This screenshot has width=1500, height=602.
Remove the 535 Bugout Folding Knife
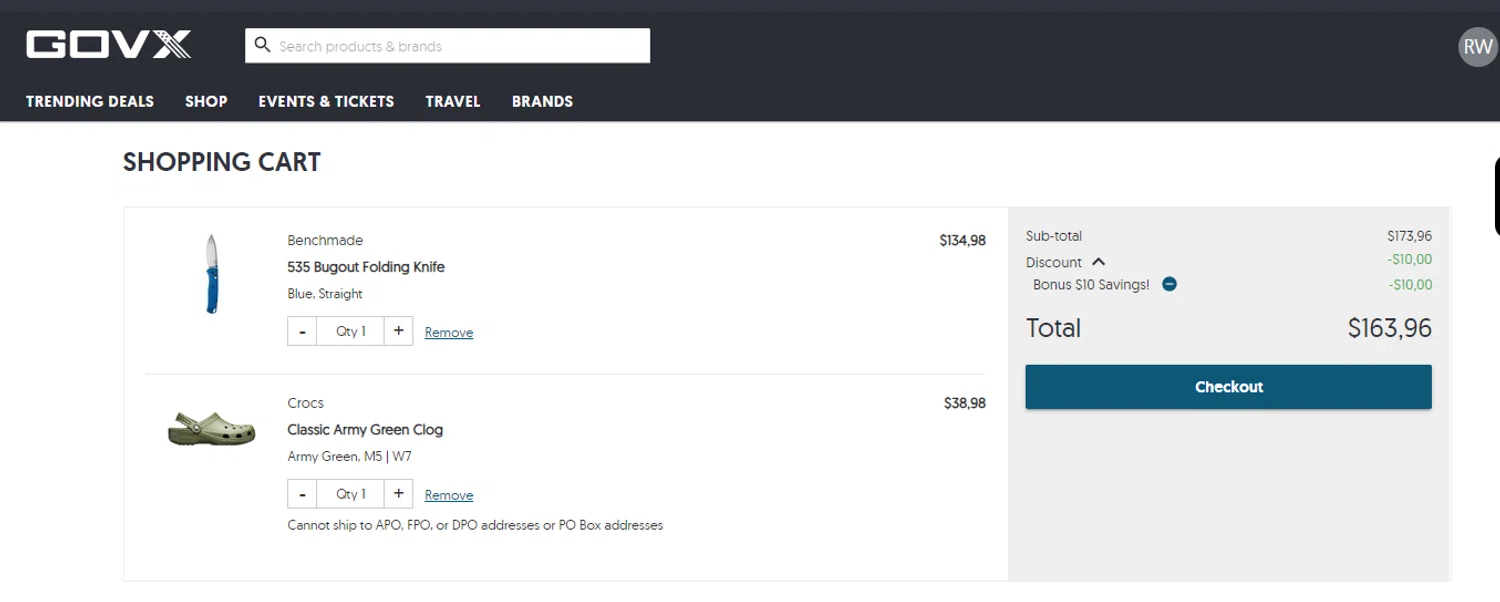(x=449, y=333)
